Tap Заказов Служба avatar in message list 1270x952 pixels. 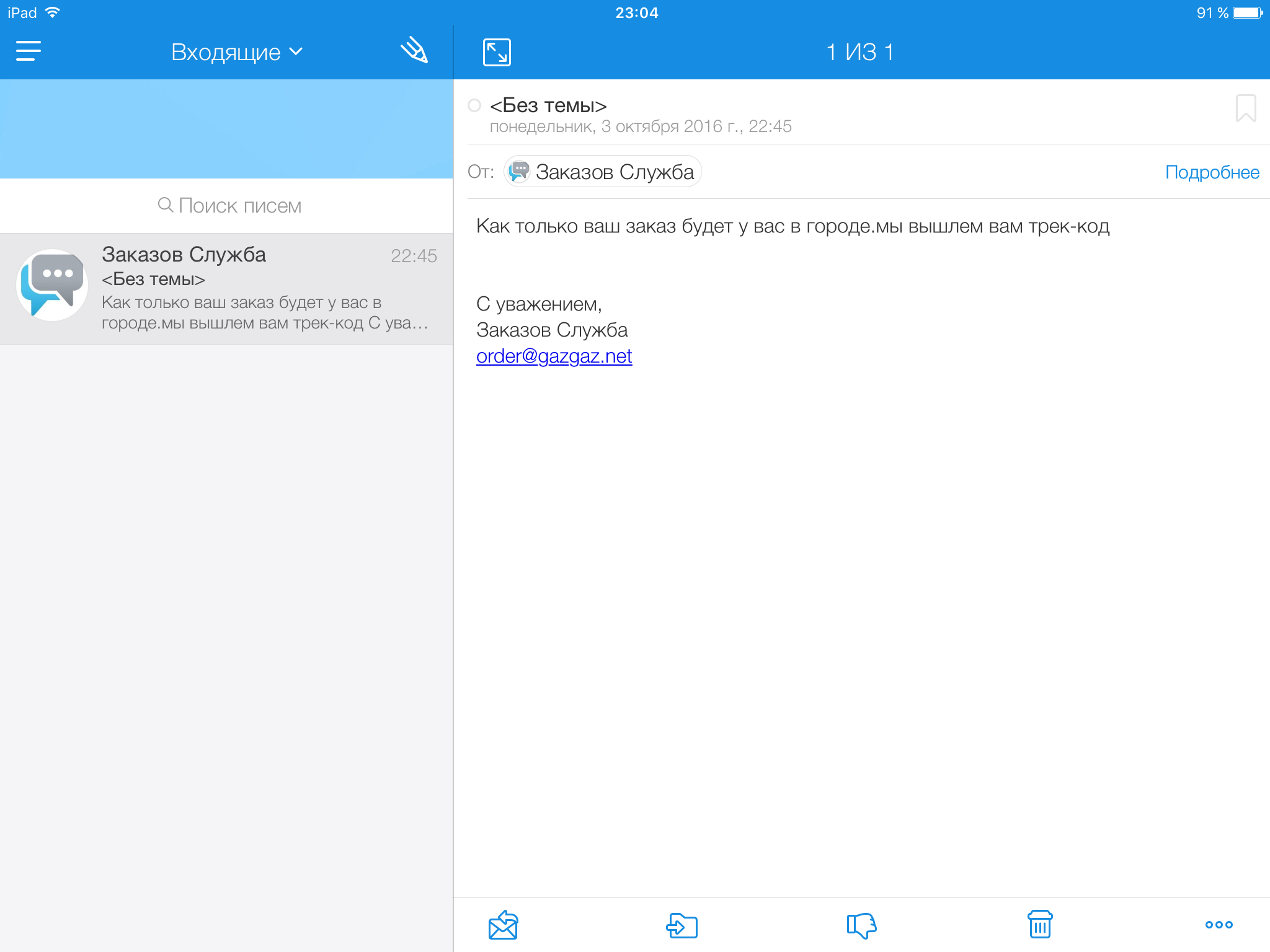pos(52,285)
